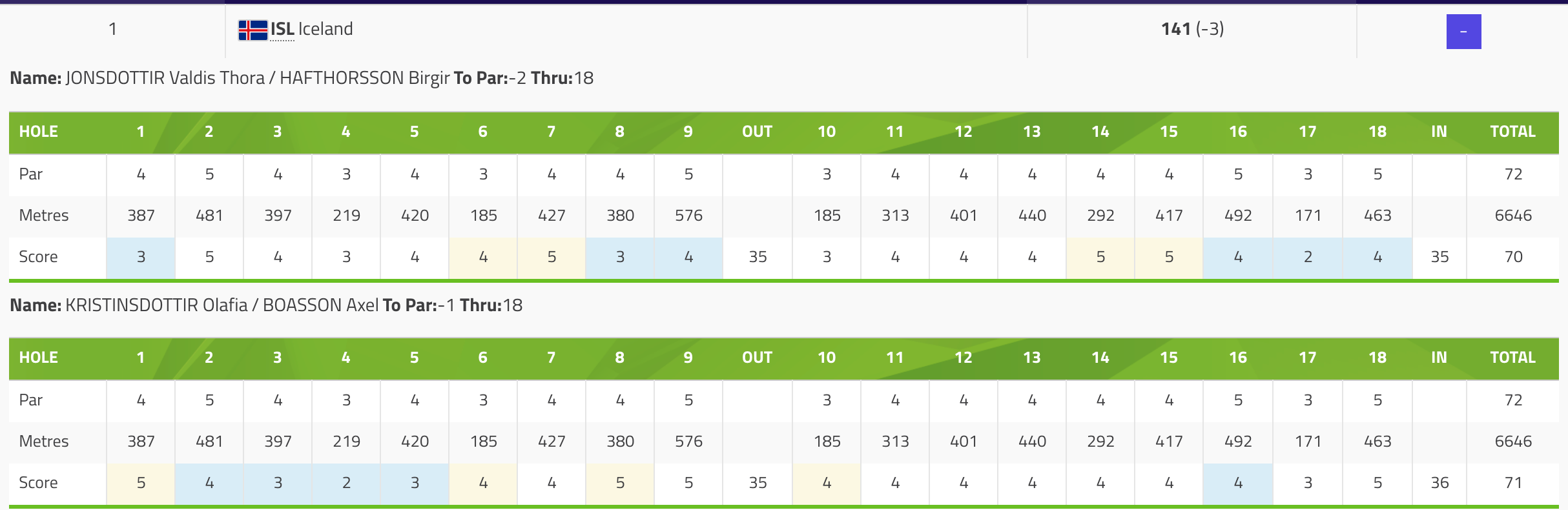The image size is (1568, 510).
Task: Collapse Iceland row with minus button
Action: click(x=1463, y=32)
